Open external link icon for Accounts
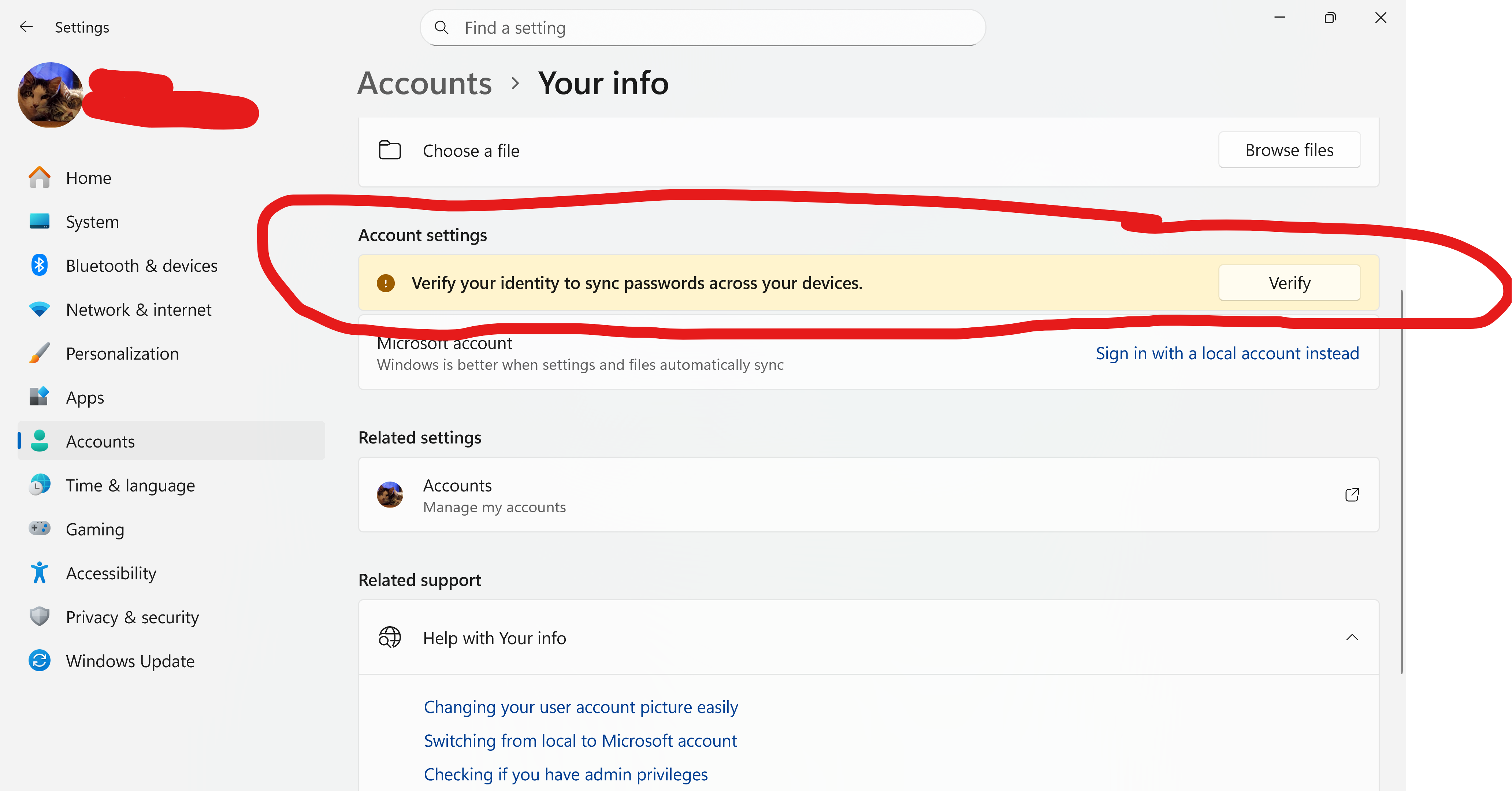 [1352, 495]
